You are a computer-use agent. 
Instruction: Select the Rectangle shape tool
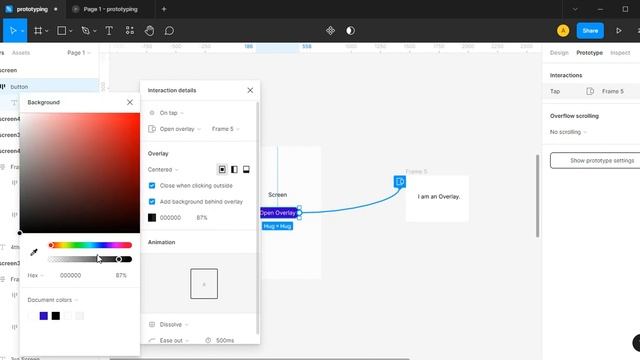click(62, 31)
